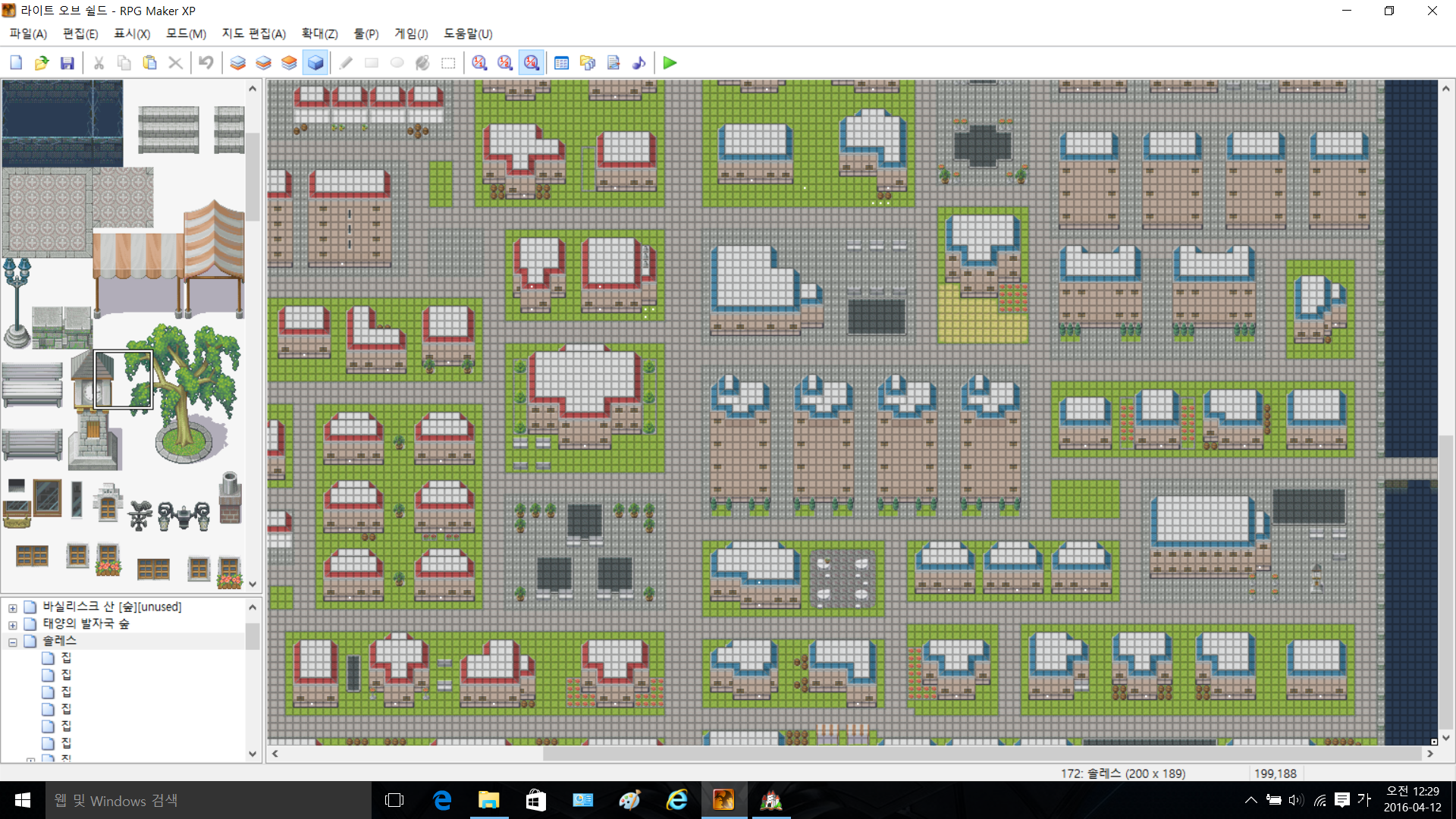Click the tileset palette scrollbar thumb
This screenshot has width=1456, height=819.
(x=253, y=177)
